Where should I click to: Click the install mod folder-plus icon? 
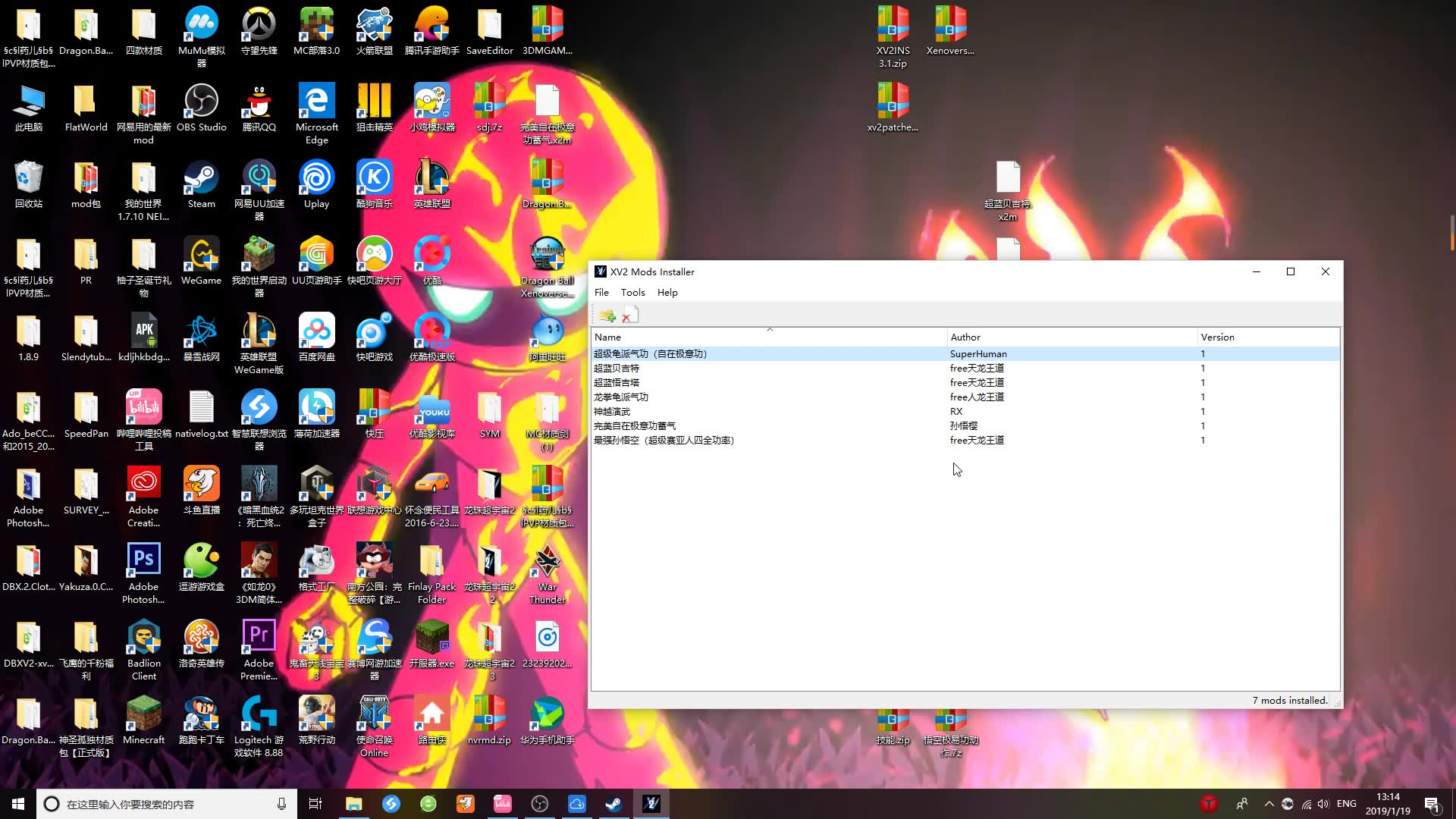607,315
